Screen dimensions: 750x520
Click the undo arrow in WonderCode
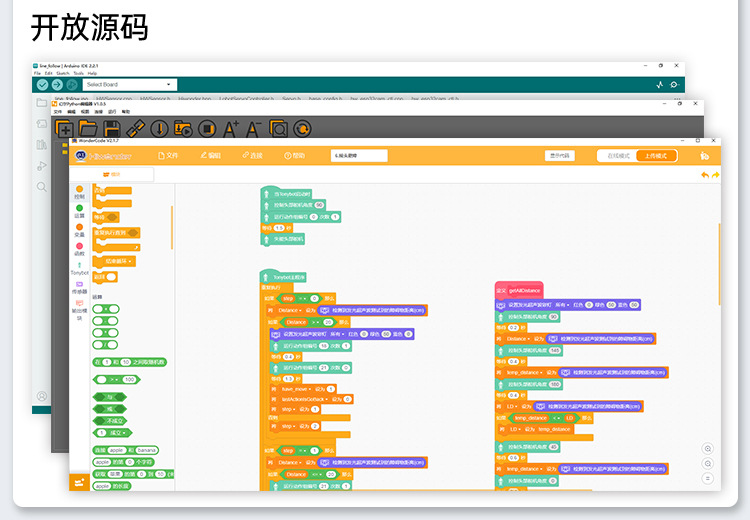[705, 175]
